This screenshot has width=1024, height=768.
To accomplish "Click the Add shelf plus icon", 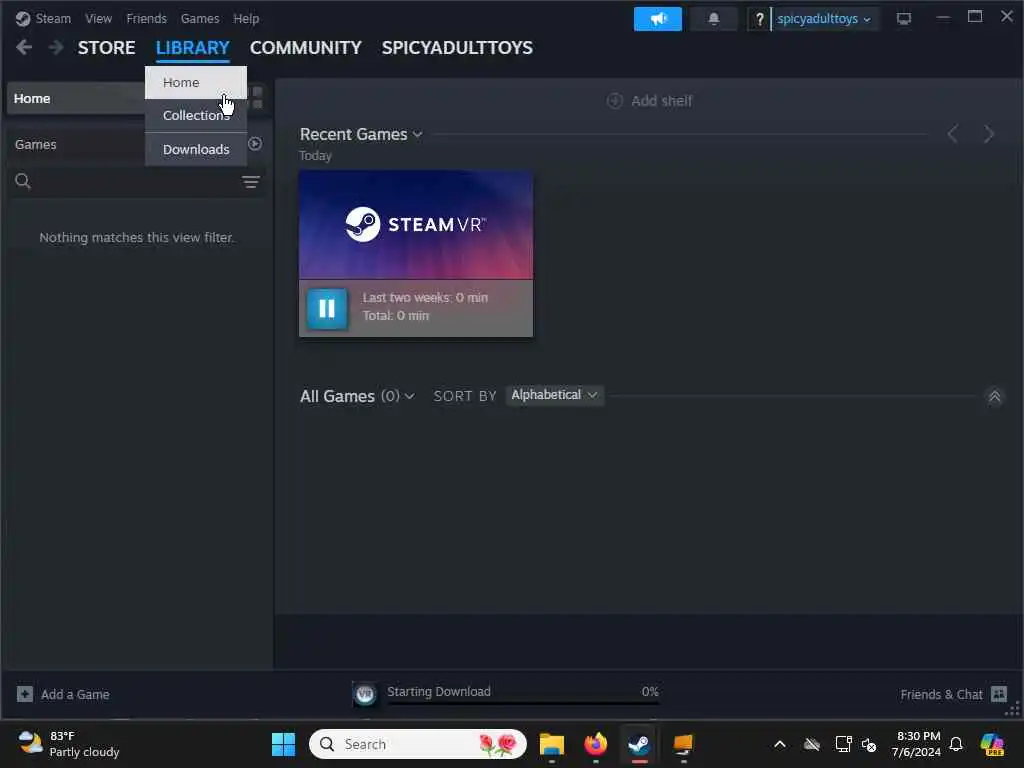I will coord(615,101).
